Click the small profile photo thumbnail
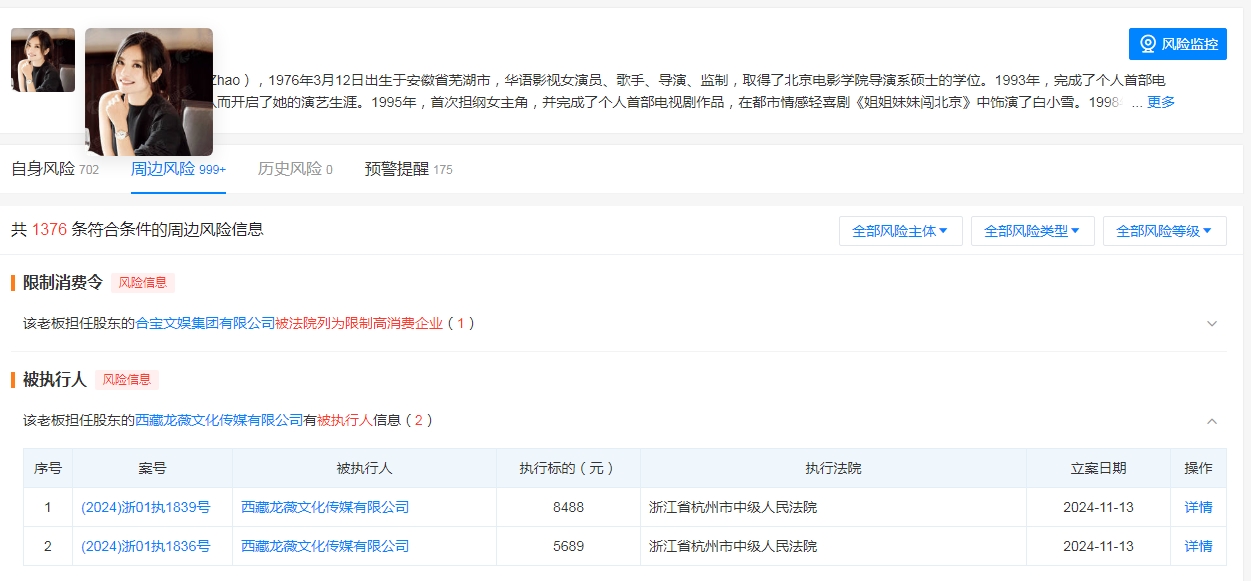The width and height of the screenshot is (1251, 581). [x=43, y=60]
